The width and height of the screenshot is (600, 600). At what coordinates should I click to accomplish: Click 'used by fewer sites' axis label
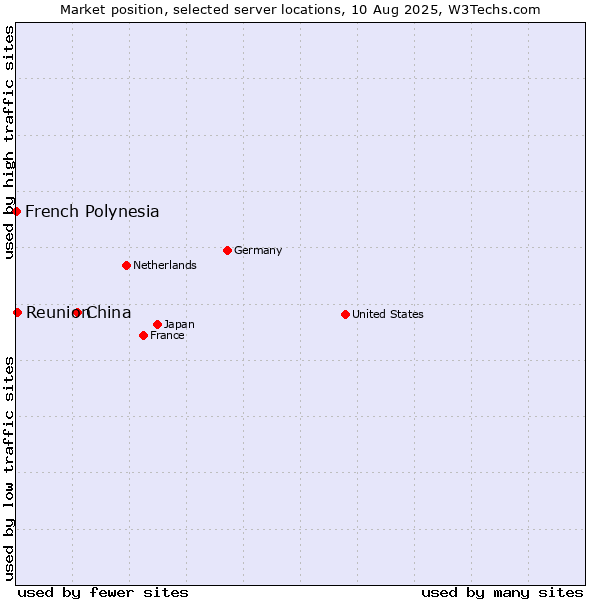pyautogui.click(x=103, y=593)
